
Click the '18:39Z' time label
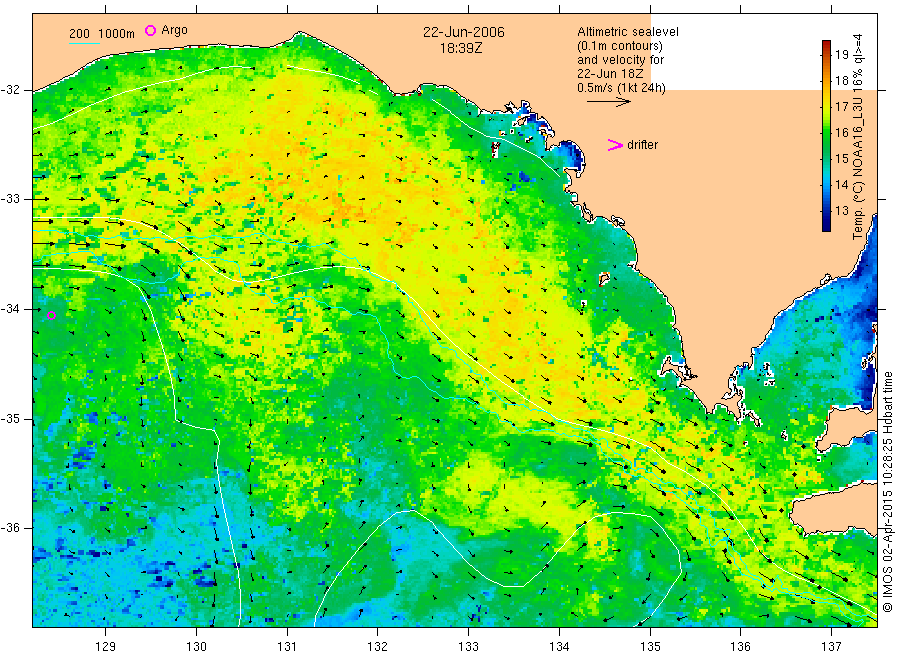click(x=461, y=49)
